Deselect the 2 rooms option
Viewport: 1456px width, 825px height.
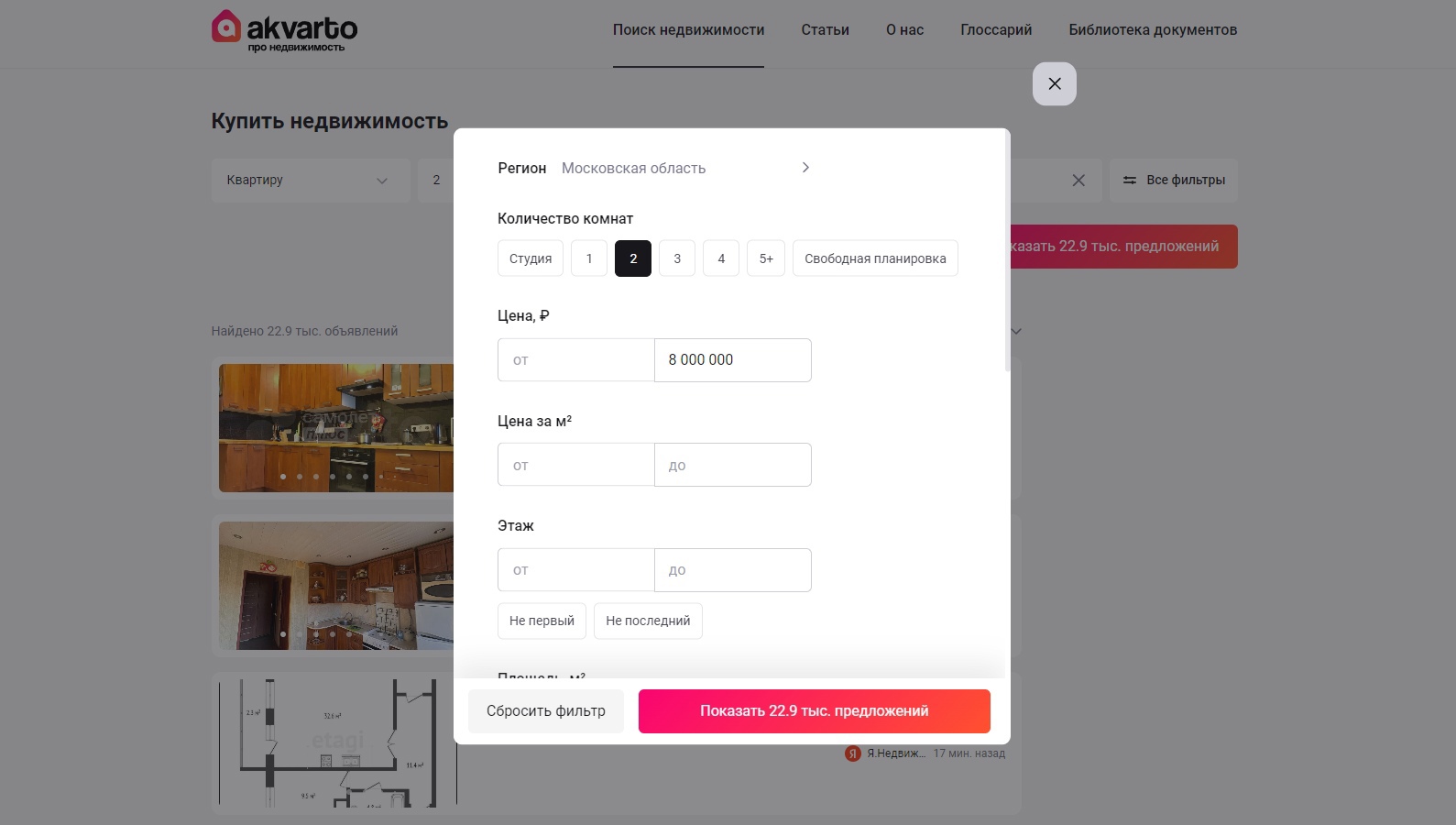[633, 258]
